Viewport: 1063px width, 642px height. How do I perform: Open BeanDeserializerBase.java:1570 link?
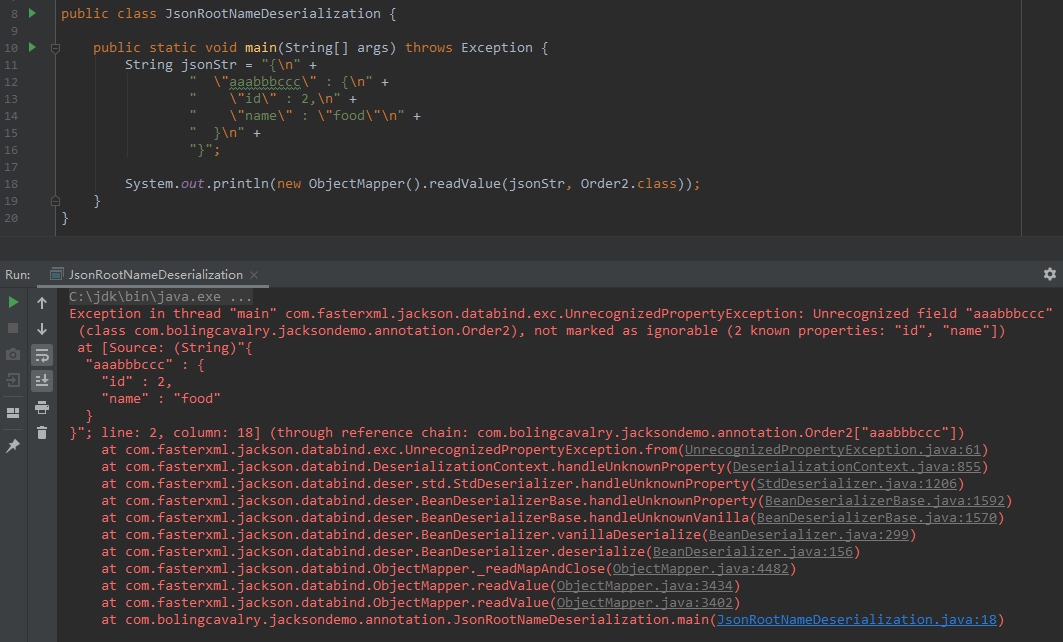coord(877,517)
